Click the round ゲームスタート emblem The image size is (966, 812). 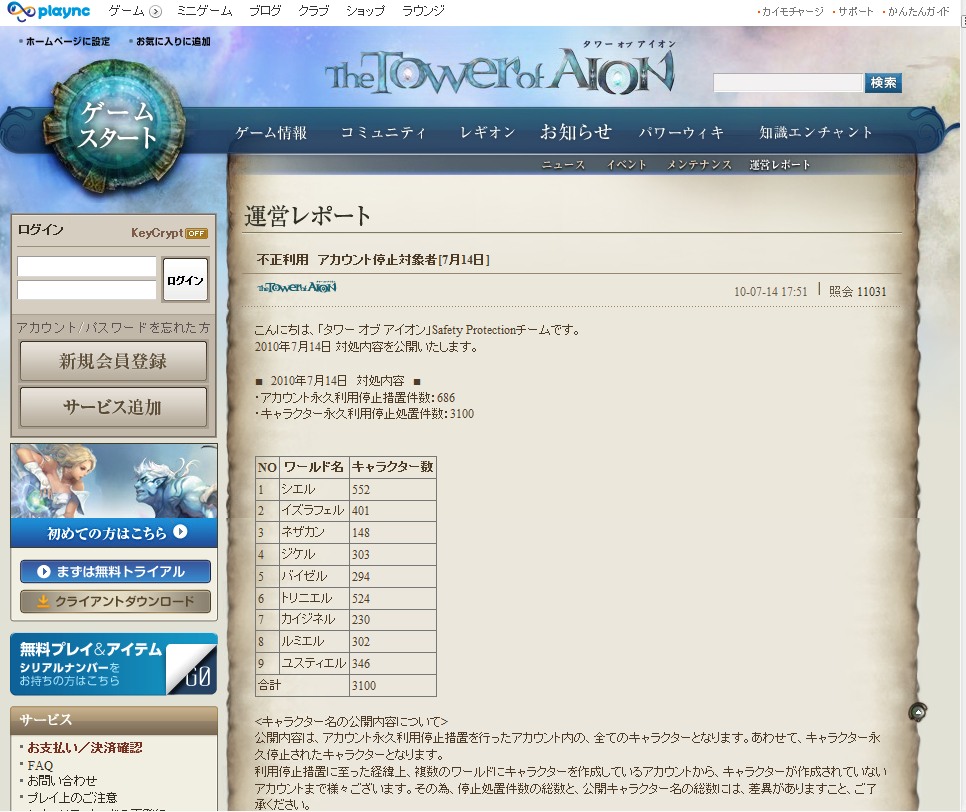click(115, 126)
